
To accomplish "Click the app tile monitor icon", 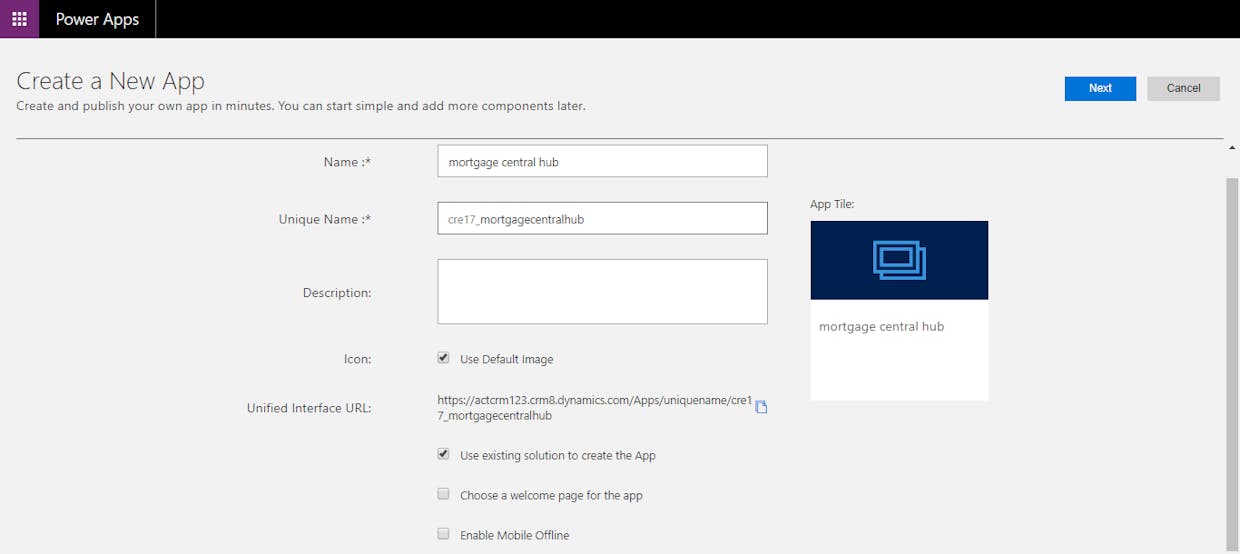I will point(899,260).
